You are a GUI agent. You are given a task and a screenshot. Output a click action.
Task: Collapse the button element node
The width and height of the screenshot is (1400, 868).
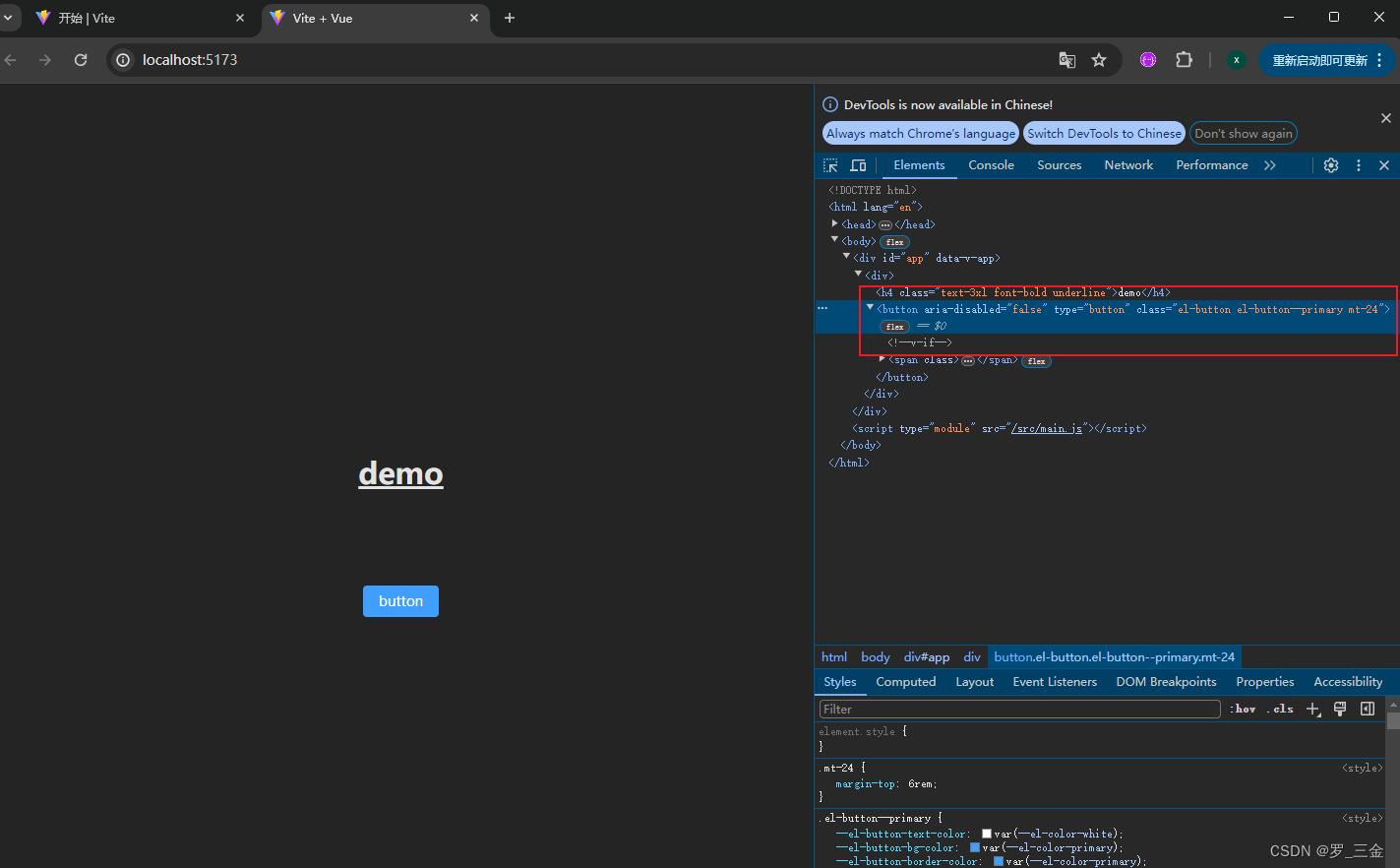(x=870, y=307)
